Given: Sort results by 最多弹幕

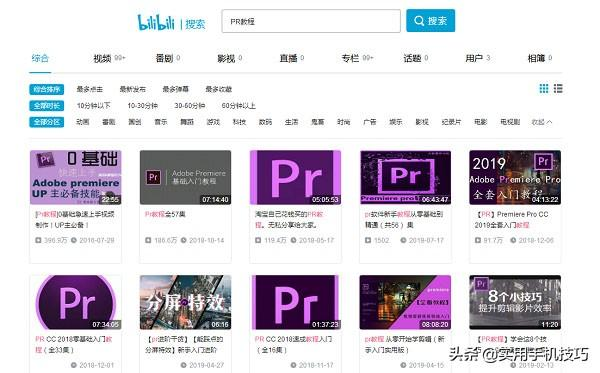Looking at the screenshot, I should (x=175, y=89).
